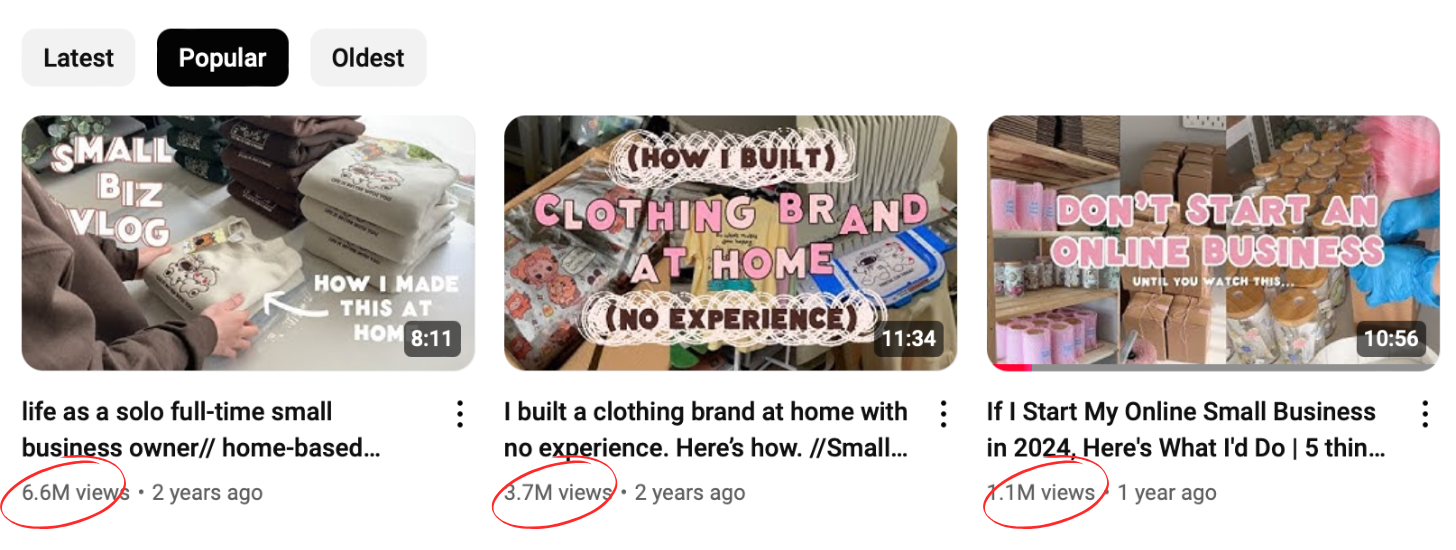Click the red watch progress bar on the third video
This screenshot has width=1456, height=550.
[x=1009, y=367]
